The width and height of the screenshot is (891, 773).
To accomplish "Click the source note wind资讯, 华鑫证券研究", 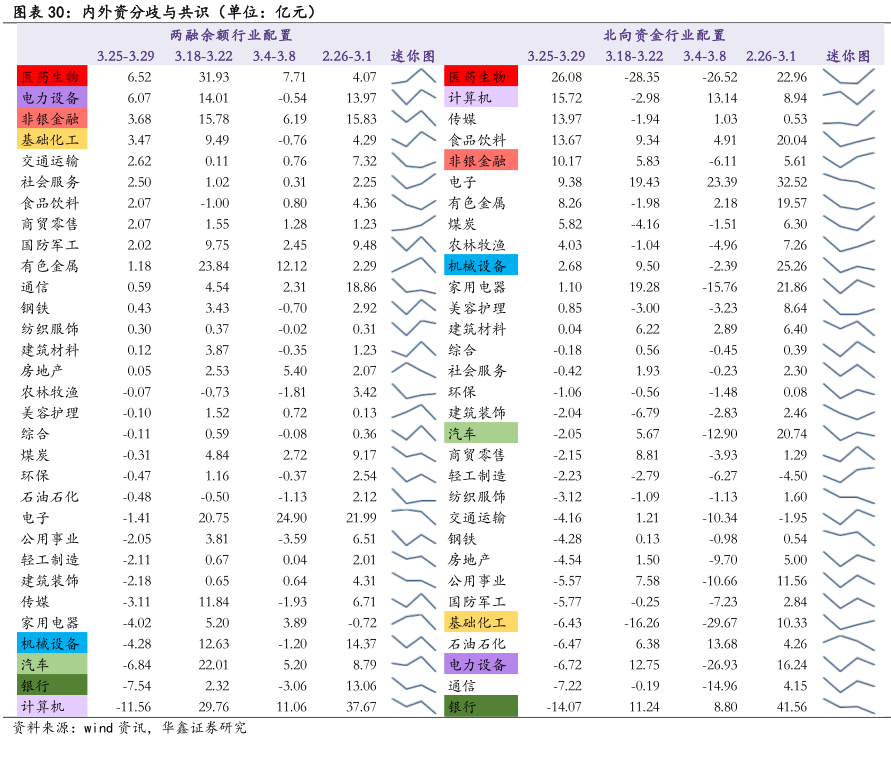I will tap(130, 728).
